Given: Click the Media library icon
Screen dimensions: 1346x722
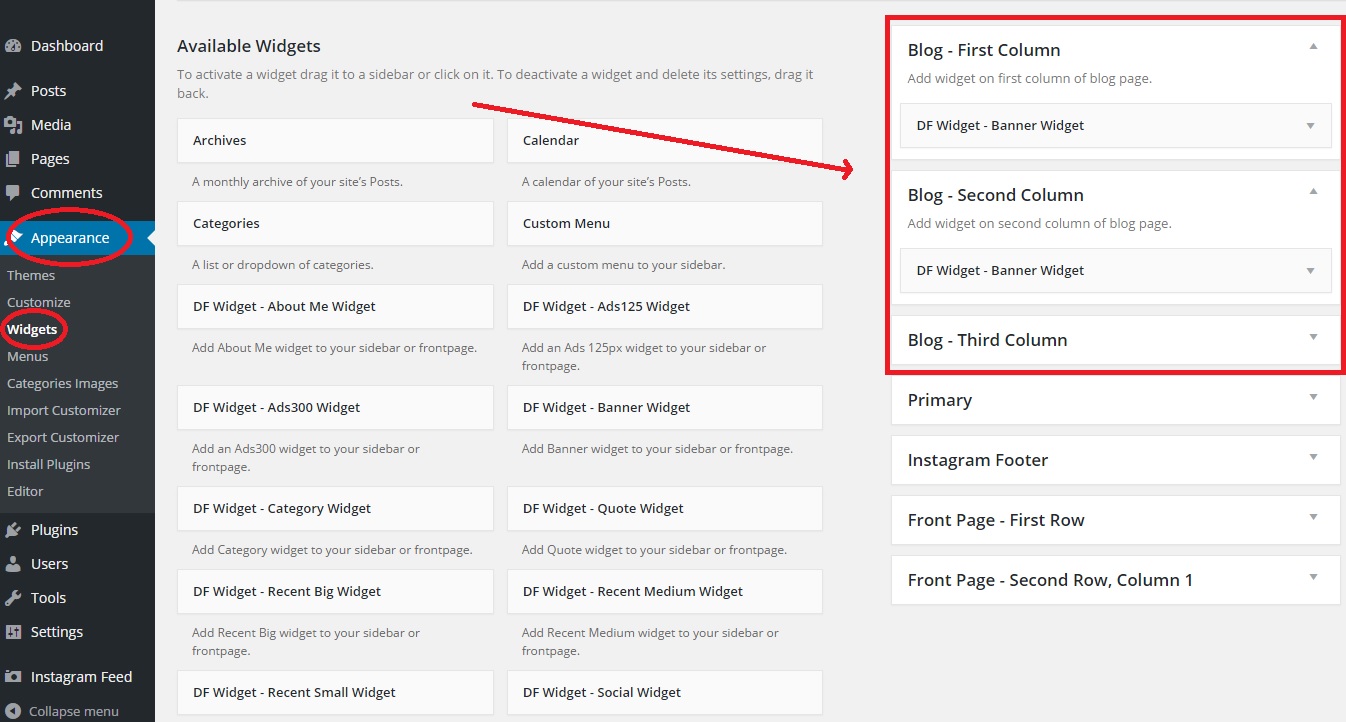Looking at the screenshot, I should click(x=13, y=125).
